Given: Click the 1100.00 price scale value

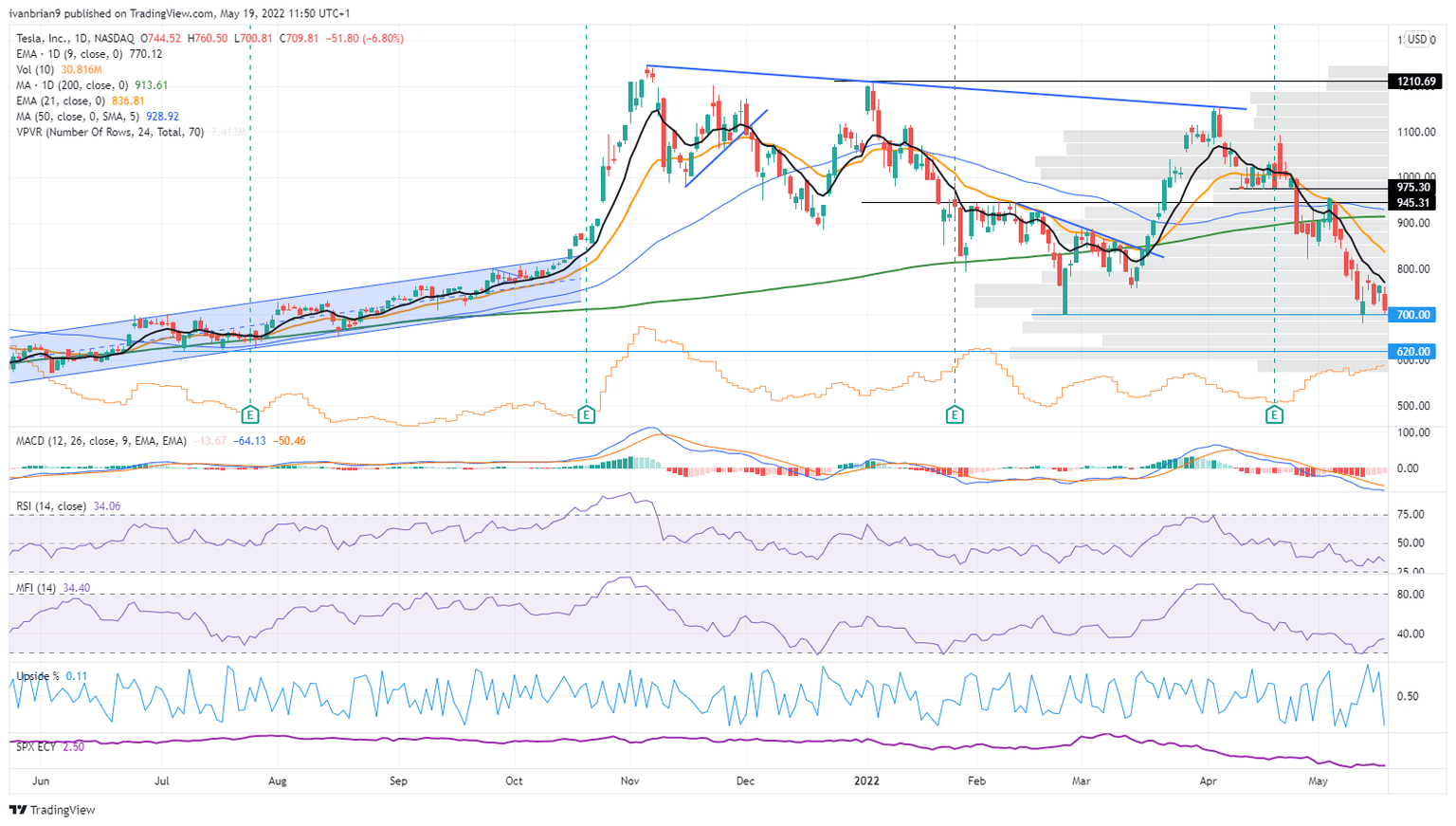Looking at the screenshot, I should click(x=1415, y=132).
